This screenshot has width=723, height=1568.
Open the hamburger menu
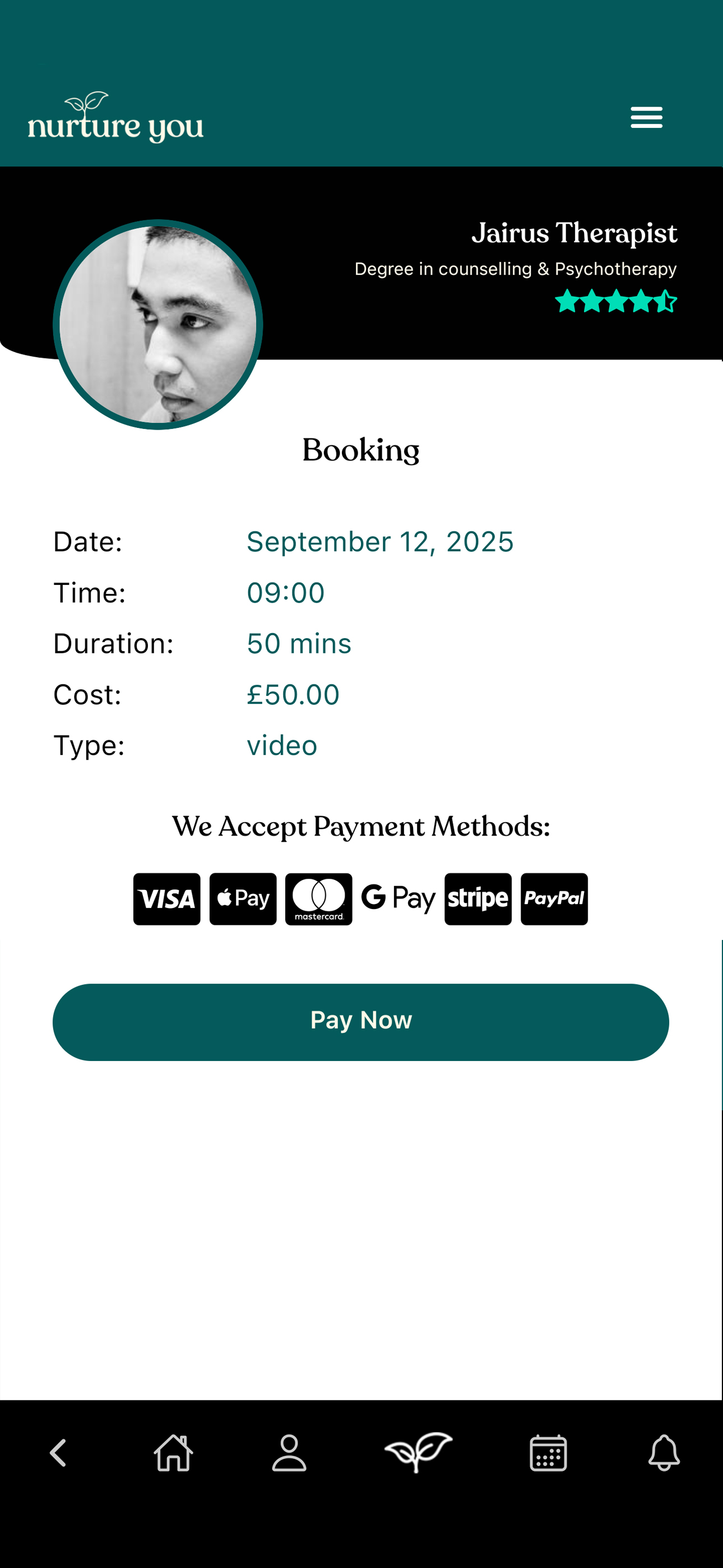(x=646, y=117)
